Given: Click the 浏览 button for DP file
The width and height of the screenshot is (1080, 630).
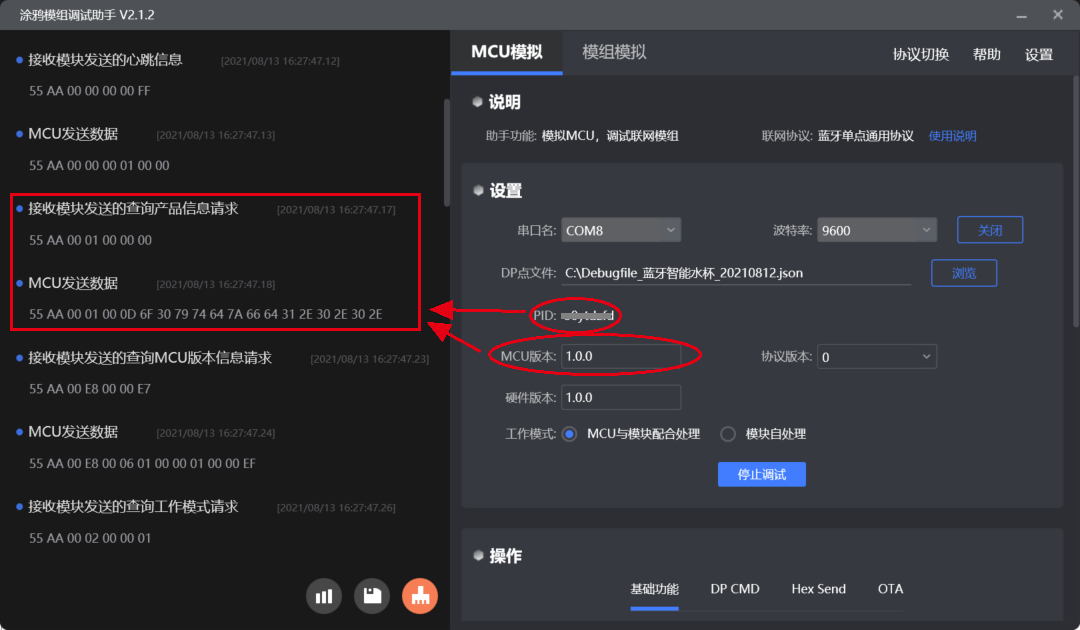Looking at the screenshot, I should click(964, 273).
